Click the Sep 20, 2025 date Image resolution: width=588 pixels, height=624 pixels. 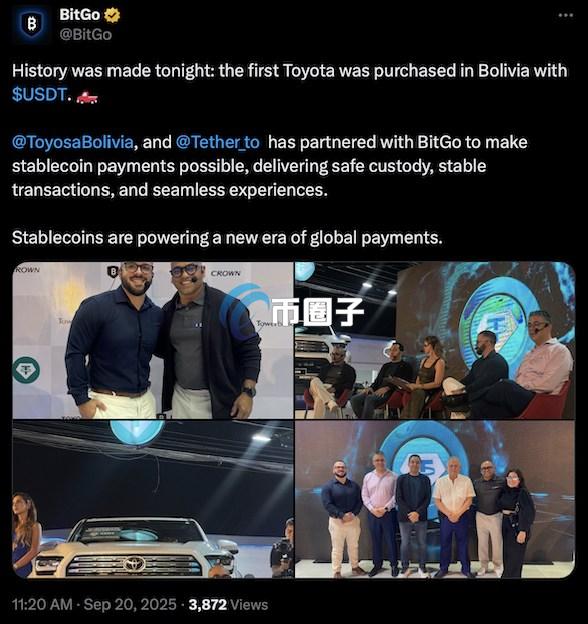point(130,604)
